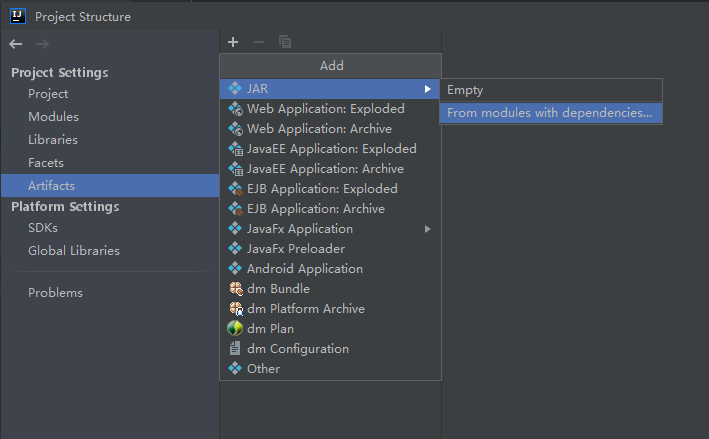Choose EJB Application: Exploded entry
709x439 pixels.
click(330, 189)
